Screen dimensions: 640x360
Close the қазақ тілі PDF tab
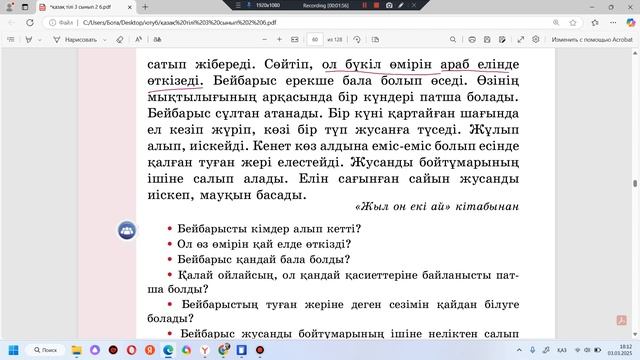pyautogui.click(x=129, y=7)
